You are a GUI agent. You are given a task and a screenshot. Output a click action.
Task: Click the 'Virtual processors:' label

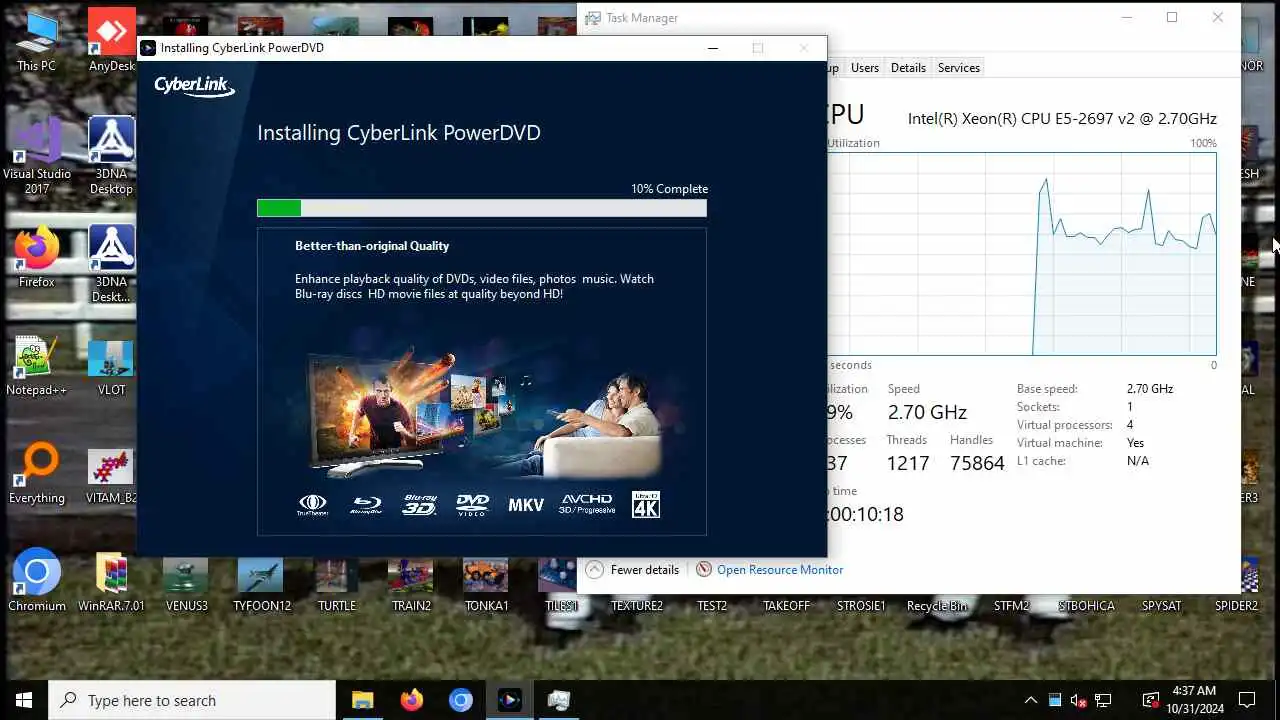(x=1065, y=425)
